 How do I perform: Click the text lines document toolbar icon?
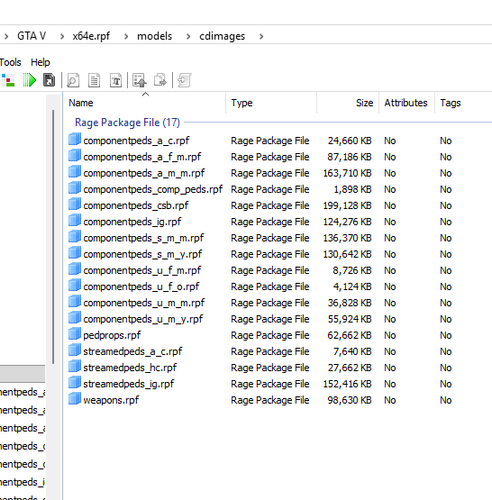point(94,80)
